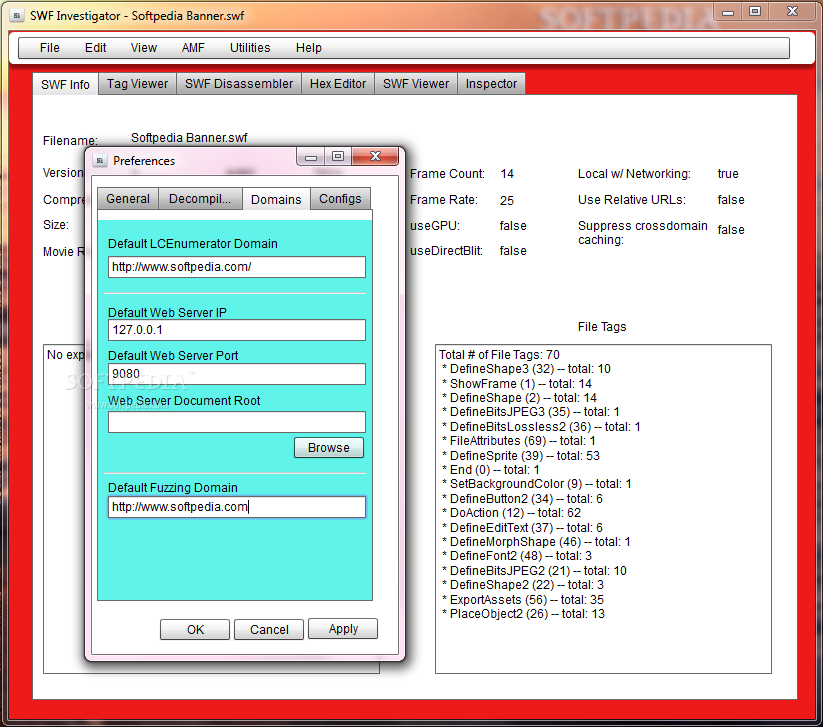Viewport: 823px width, 727px height.
Task: Select 'DefineBitsJPEG2 (21) -- total: 10' line
Action: 534,571
